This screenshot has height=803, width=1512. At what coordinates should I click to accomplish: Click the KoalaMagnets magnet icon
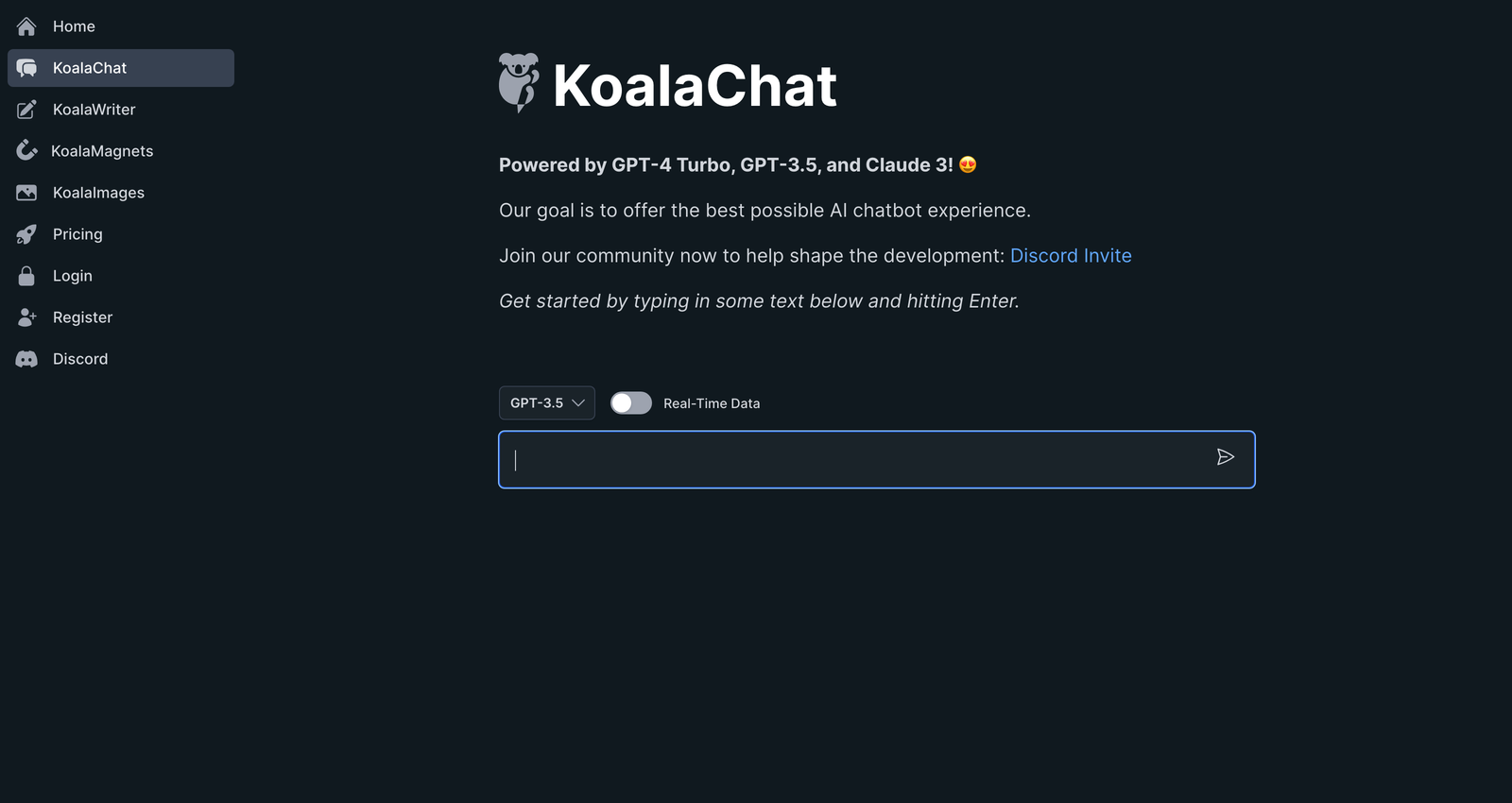click(26, 151)
